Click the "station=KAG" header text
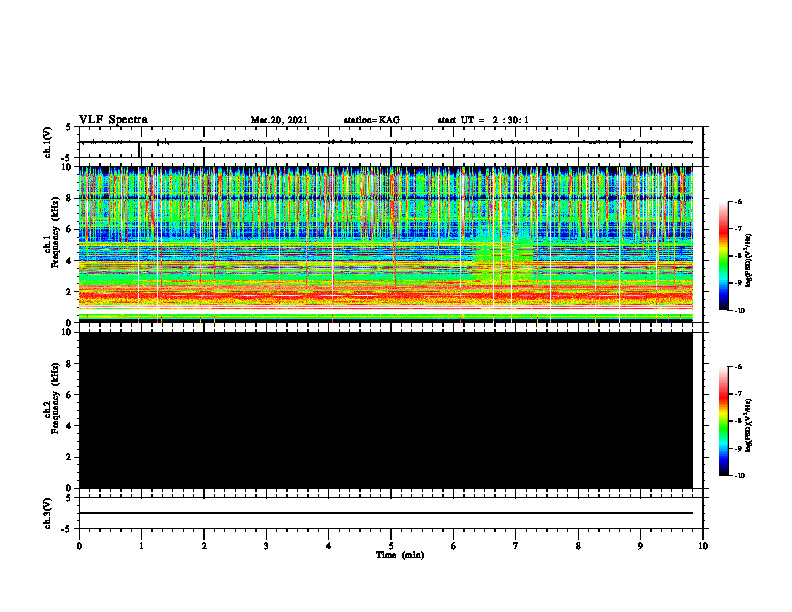Image resolution: width=792 pixels, height=612 pixels. (x=372, y=120)
